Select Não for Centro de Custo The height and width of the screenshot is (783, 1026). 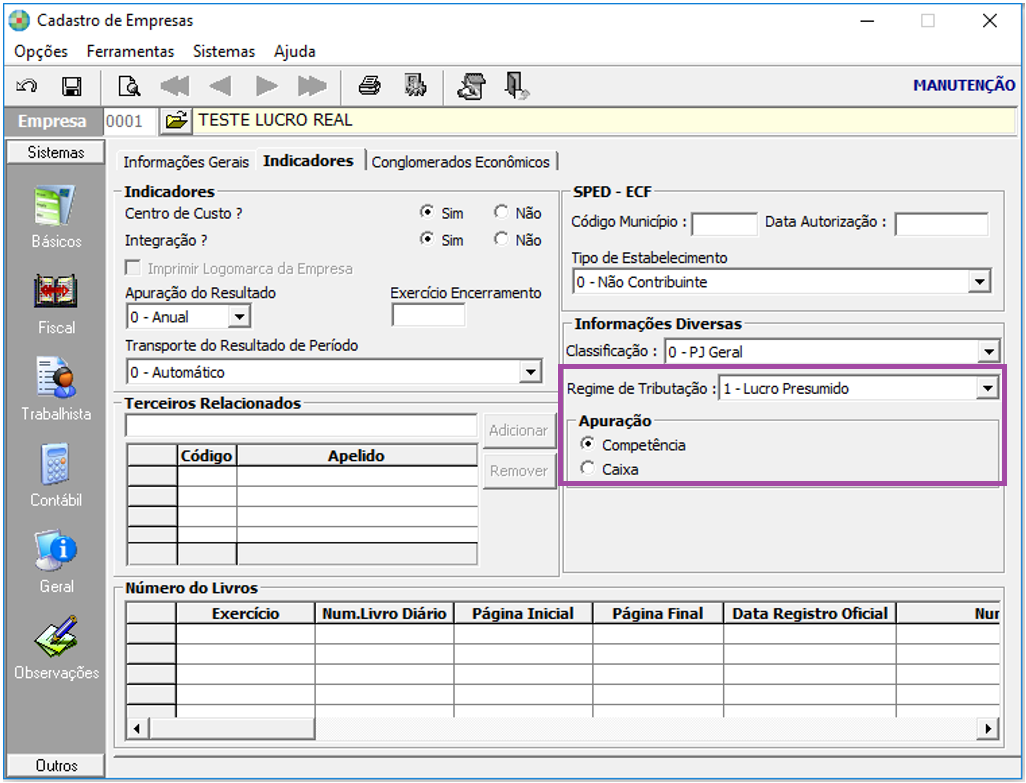[501, 212]
